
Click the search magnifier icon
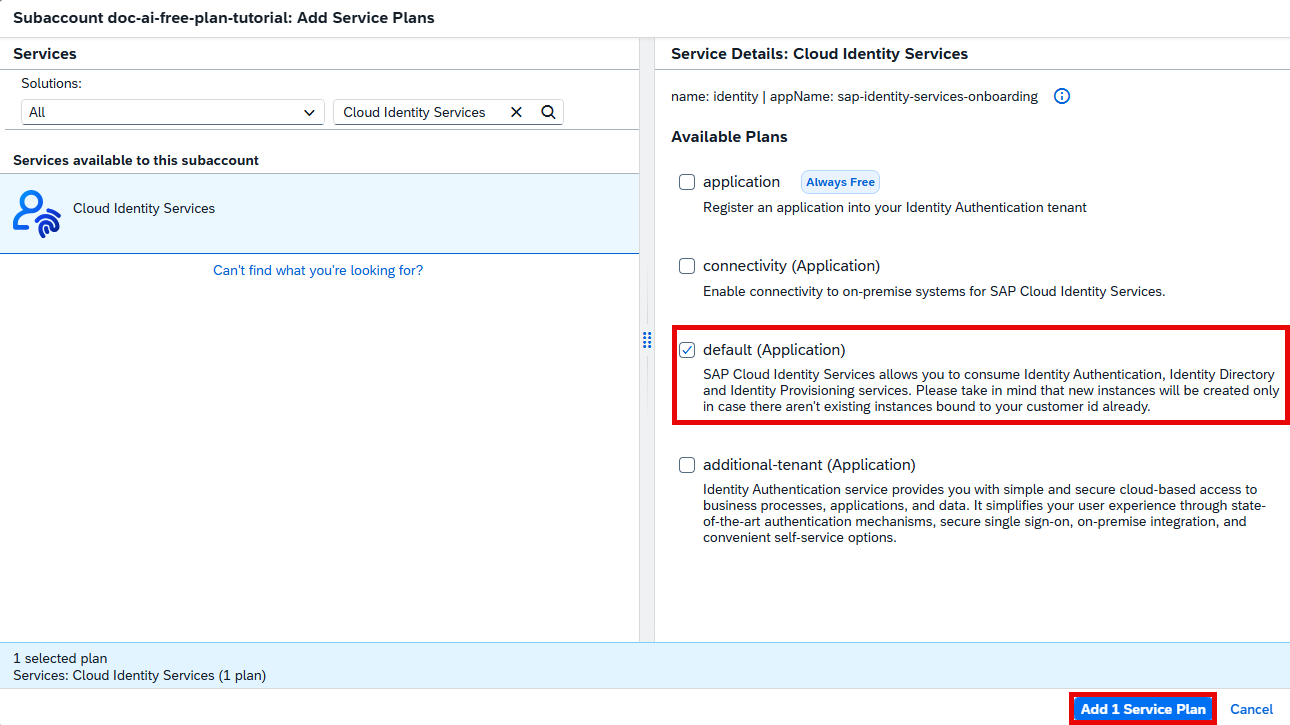coord(548,112)
